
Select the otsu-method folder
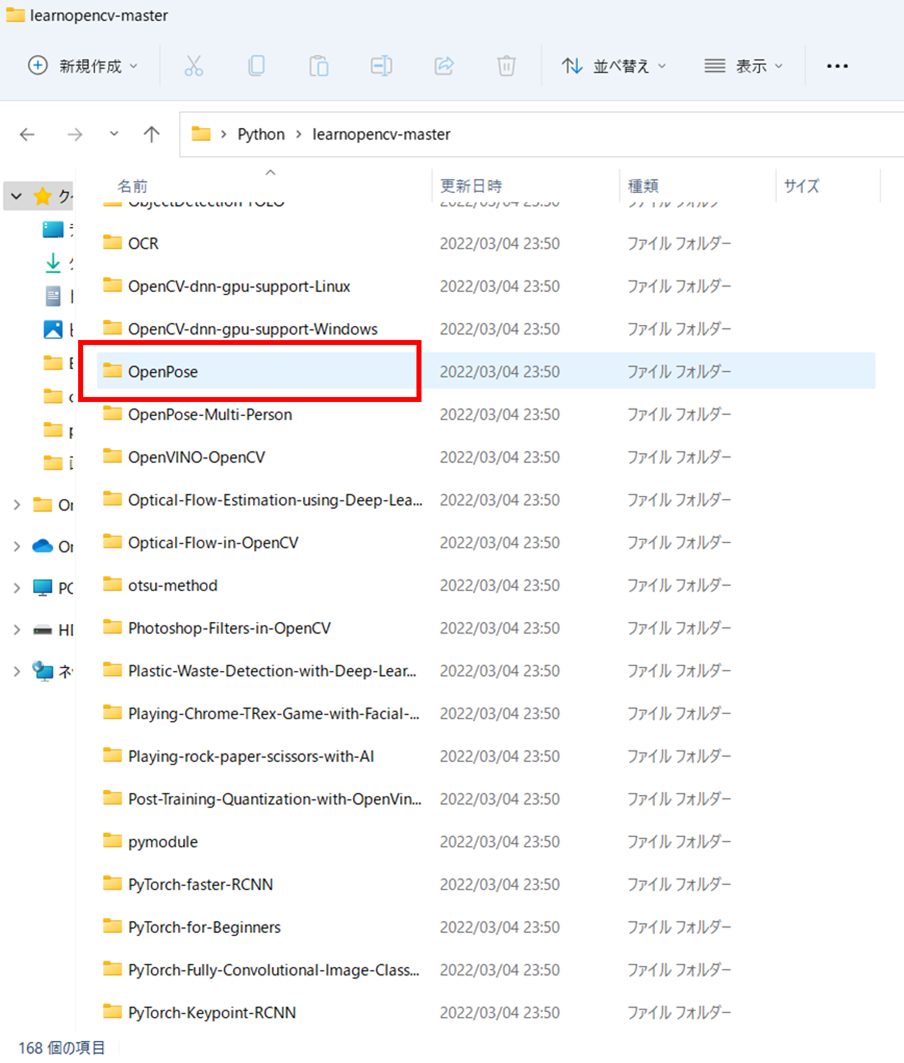172,585
